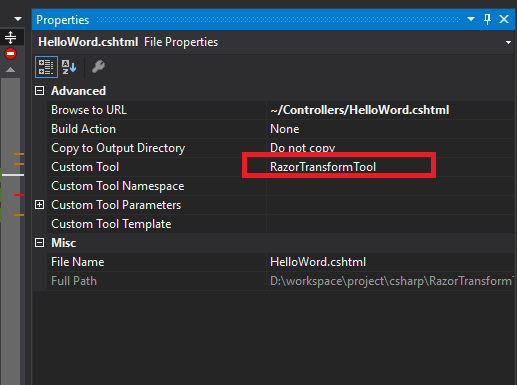Image resolution: width=517 pixels, height=385 pixels.
Task: Click the ~/Controllers/HelloWord.cshtml URL value
Action: (x=360, y=110)
